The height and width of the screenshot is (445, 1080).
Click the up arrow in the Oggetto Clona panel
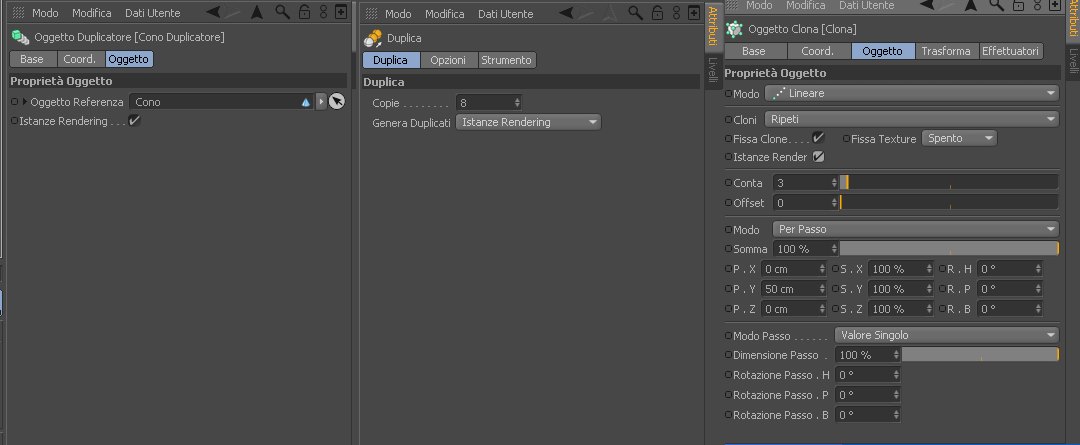tap(971, 6)
